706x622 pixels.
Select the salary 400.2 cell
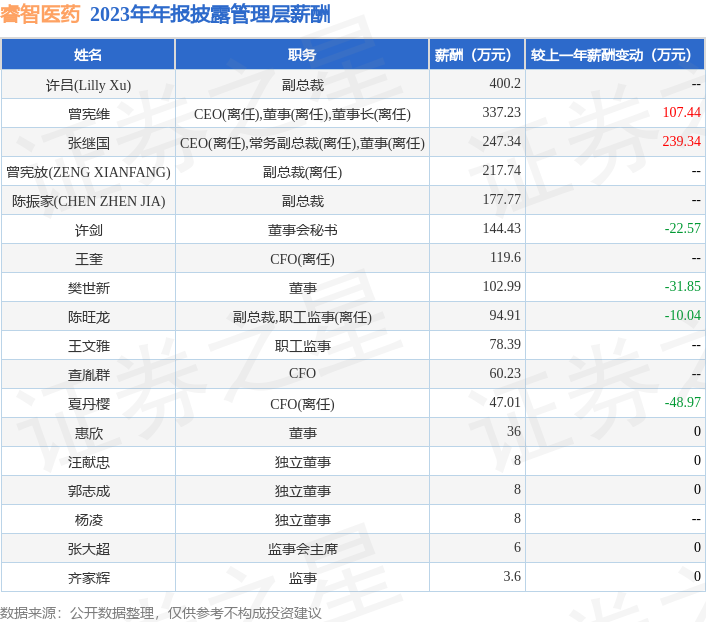pyautogui.click(x=505, y=84)
